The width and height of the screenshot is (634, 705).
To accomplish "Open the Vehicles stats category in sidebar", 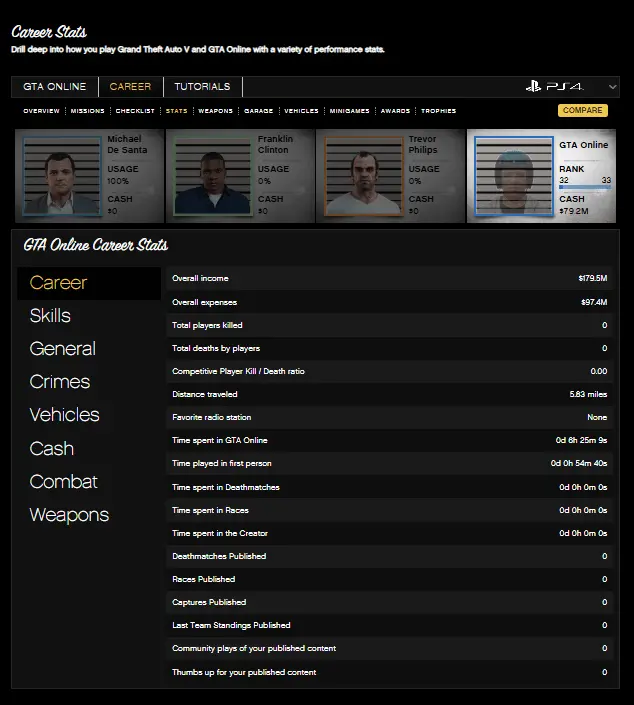I will point(64,415).
